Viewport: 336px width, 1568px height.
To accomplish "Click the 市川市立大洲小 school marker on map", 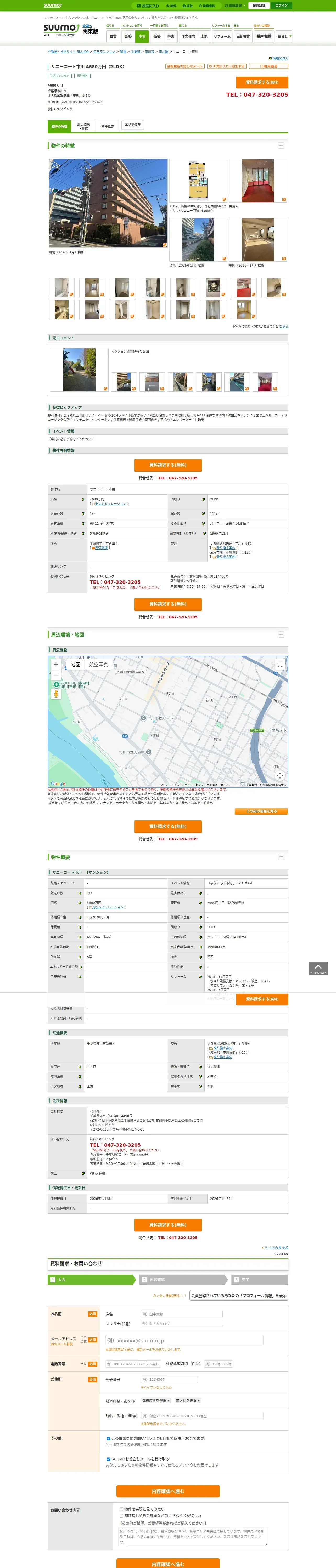I will click(x=143, y=718).
